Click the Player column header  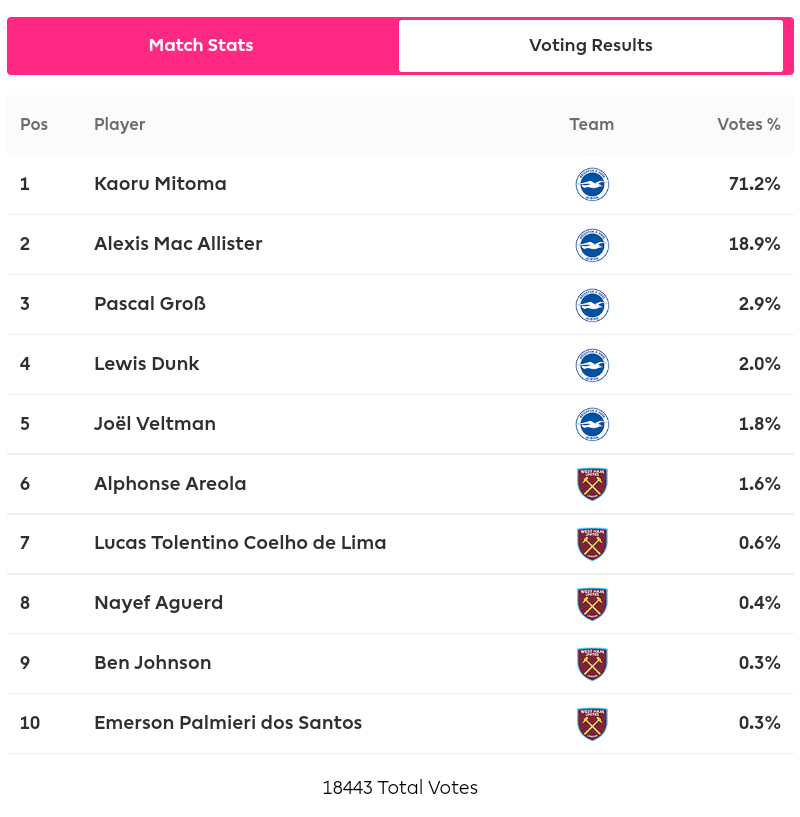coord(119,125)
